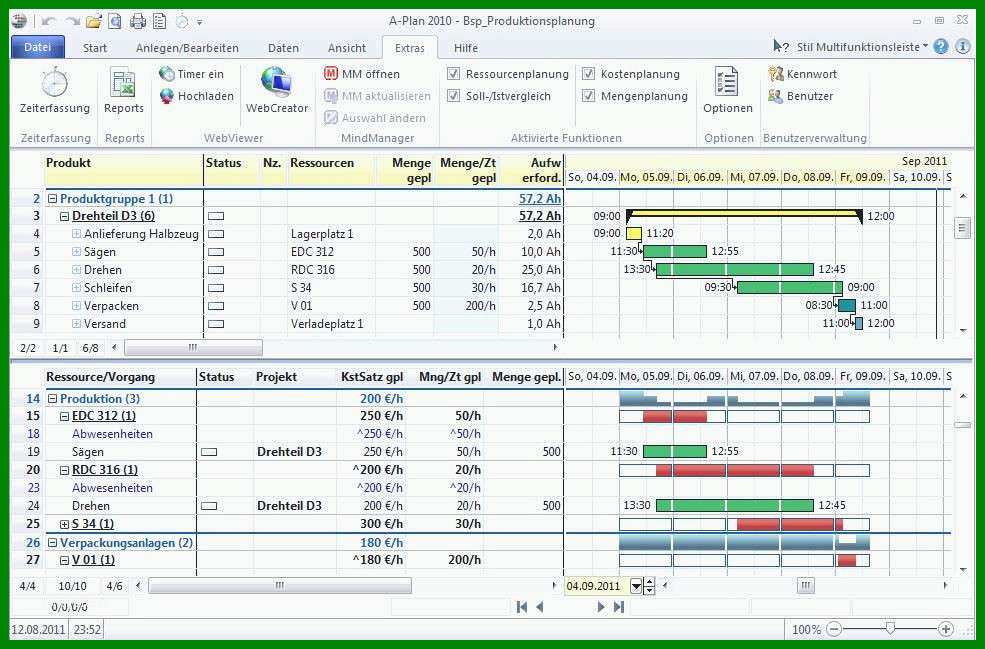
Task: Click the zoom slider handle in status bar
Action: click(x=890, y=628)
